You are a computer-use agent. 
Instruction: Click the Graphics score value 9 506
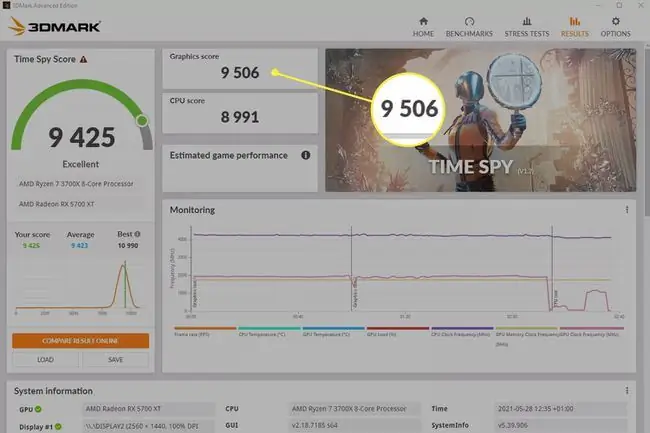pyautogui.click(x=240, y=73)
